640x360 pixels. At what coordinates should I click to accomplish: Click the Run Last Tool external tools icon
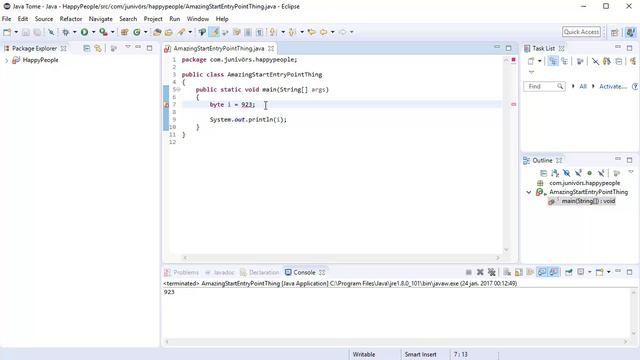click(104, 32)
